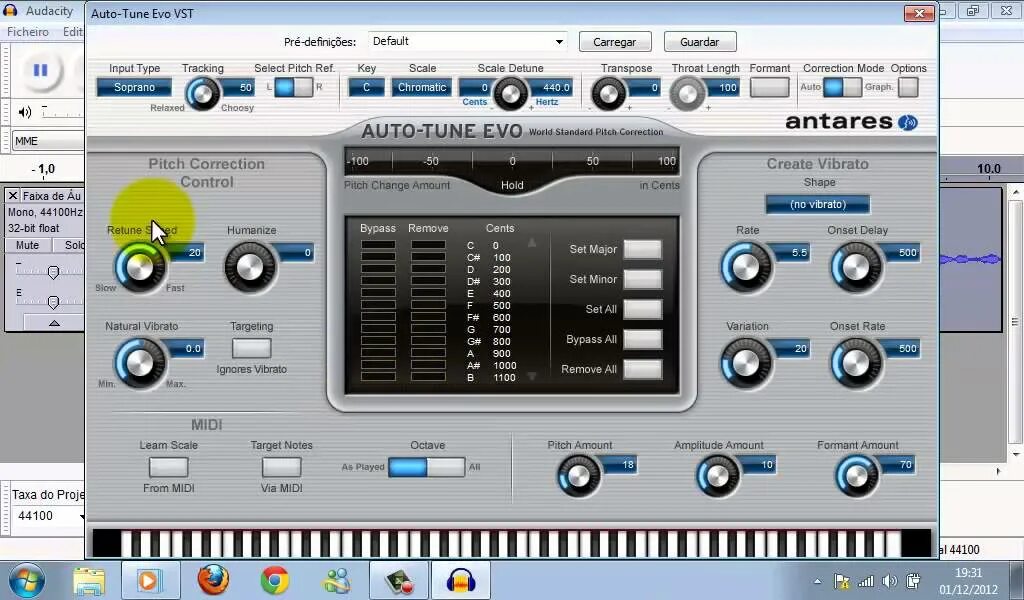Open Chrome from the taskbar
The image size is (1024, 600).
pyautogui.click(x=274, y=580)
